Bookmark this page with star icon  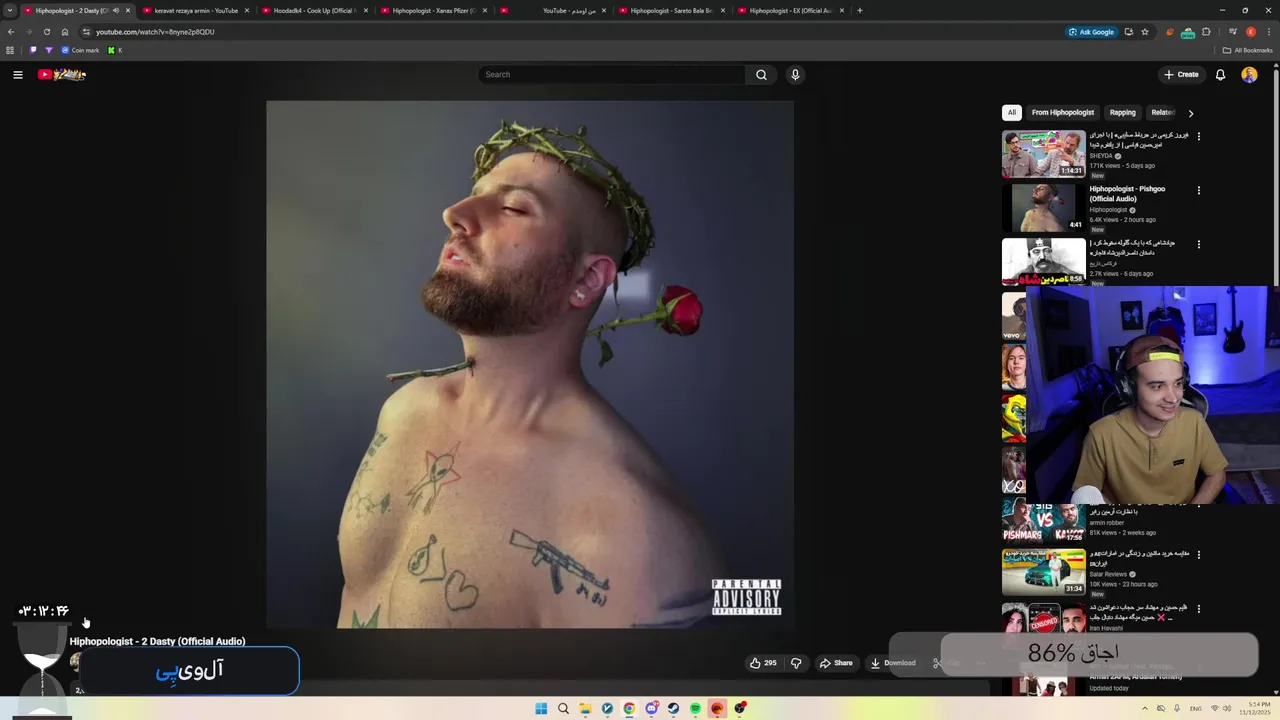click(x=1145, y=31)
